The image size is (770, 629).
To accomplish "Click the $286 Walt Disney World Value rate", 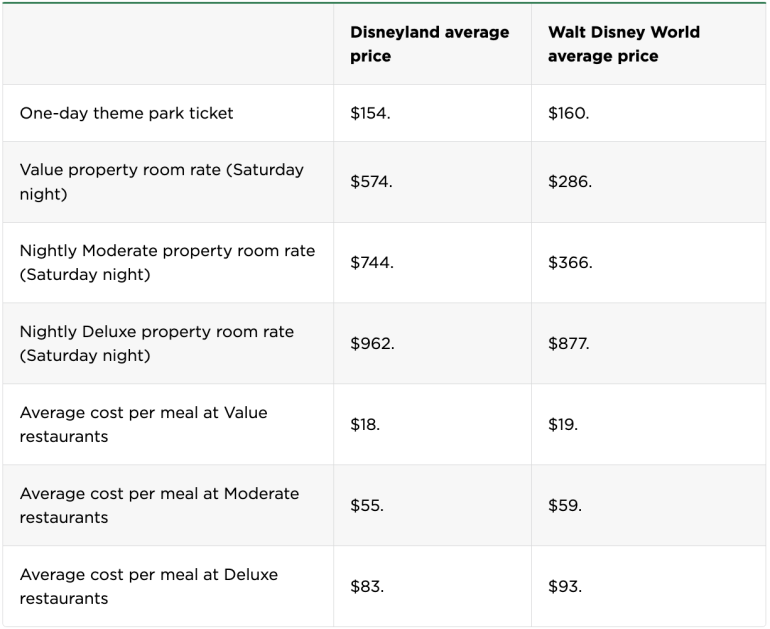I will point(570,182).
